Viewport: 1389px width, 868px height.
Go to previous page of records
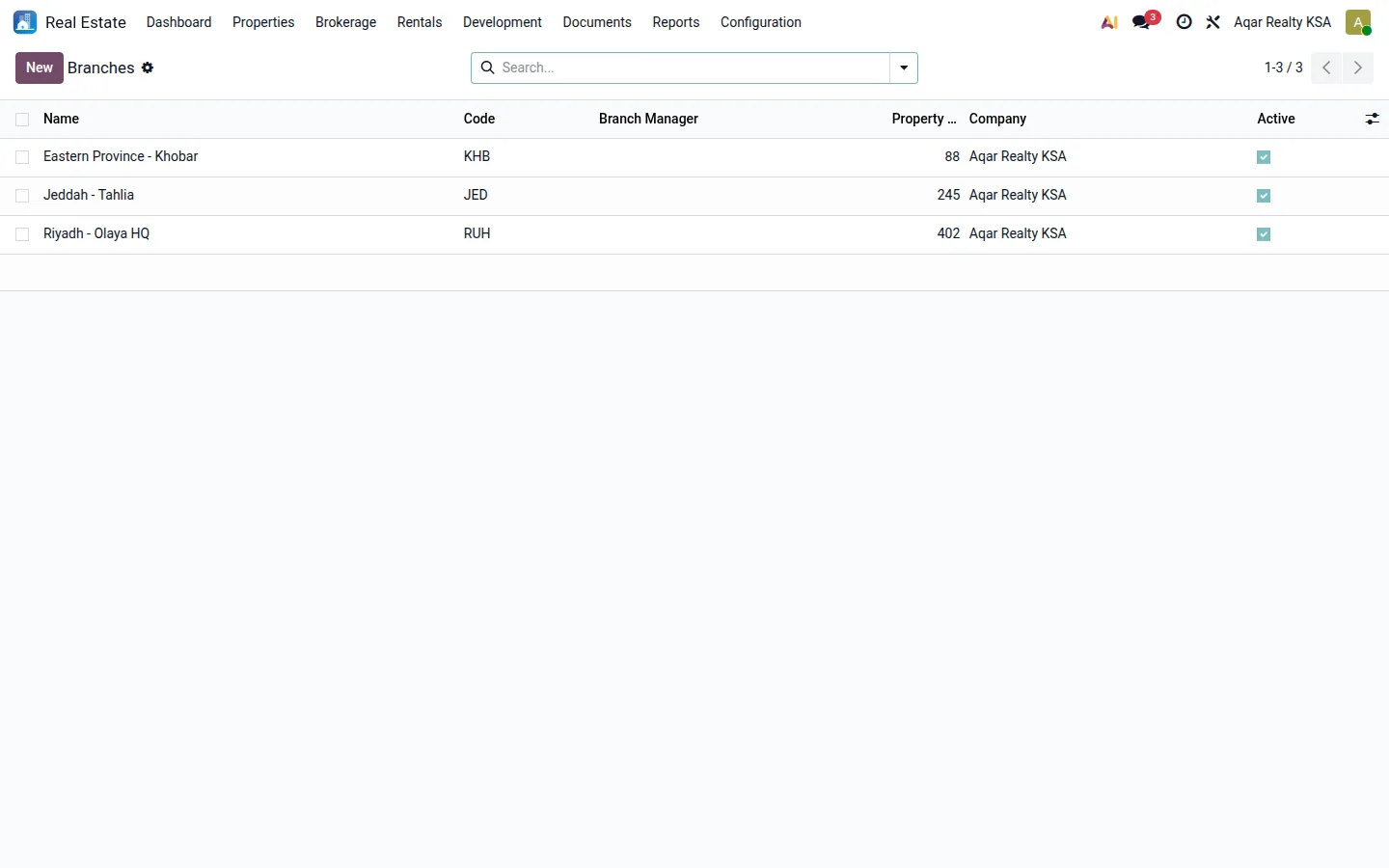click(x=1326, y=68)
